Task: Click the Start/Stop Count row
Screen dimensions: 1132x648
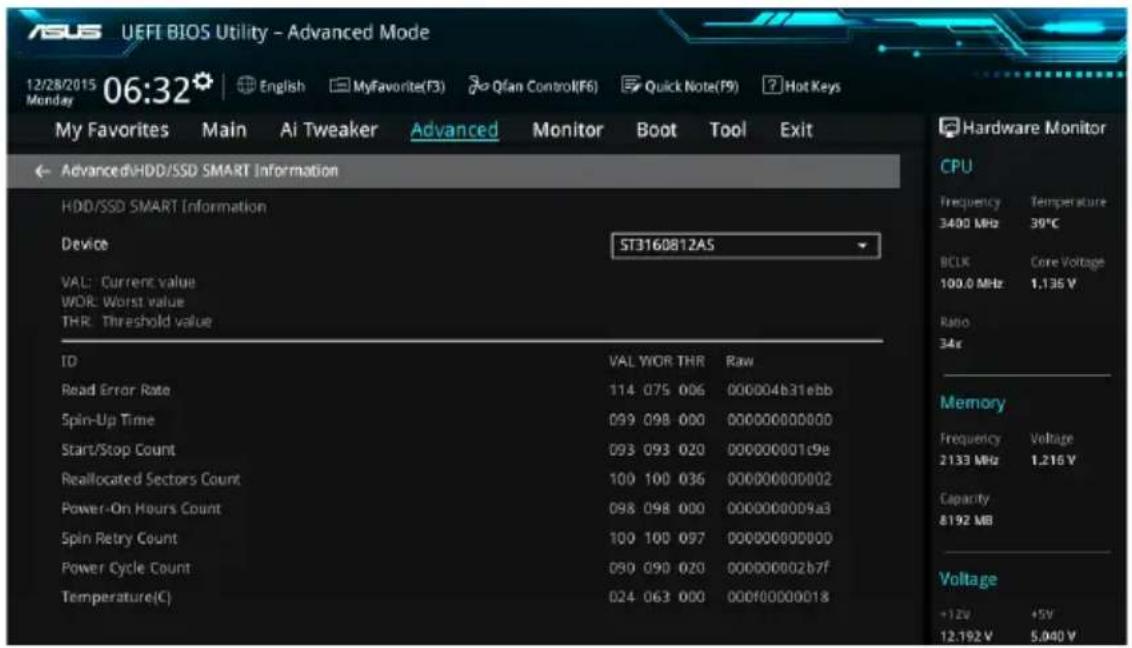Action: [x=447, y=450]
